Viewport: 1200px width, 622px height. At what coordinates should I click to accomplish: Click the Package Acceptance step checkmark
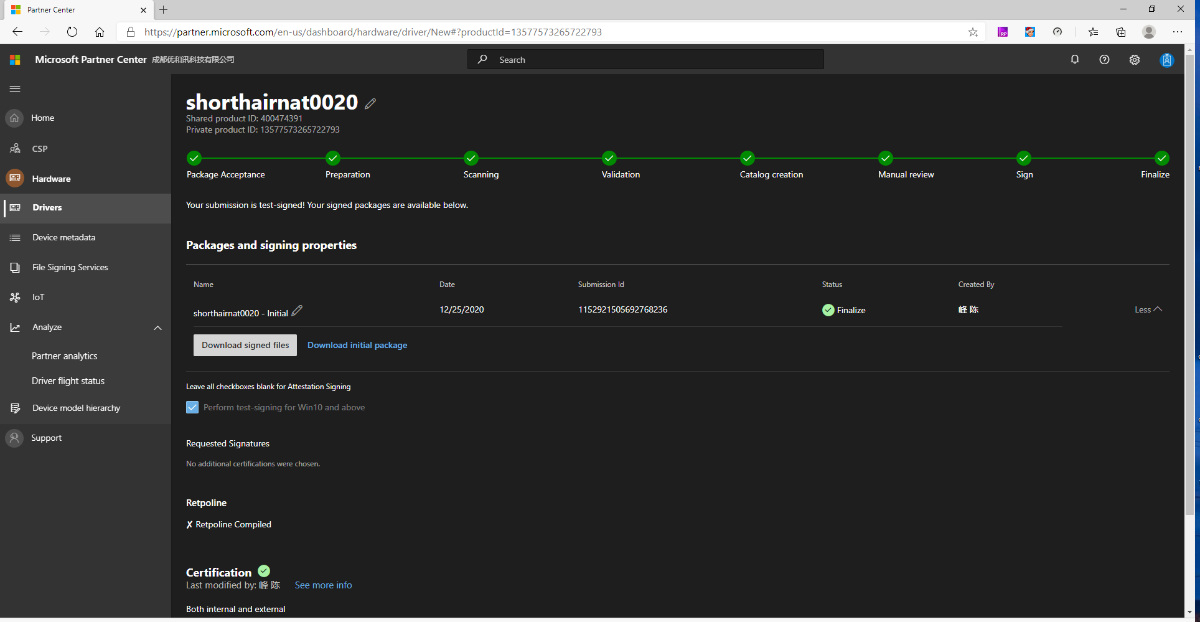coord(194,158)
